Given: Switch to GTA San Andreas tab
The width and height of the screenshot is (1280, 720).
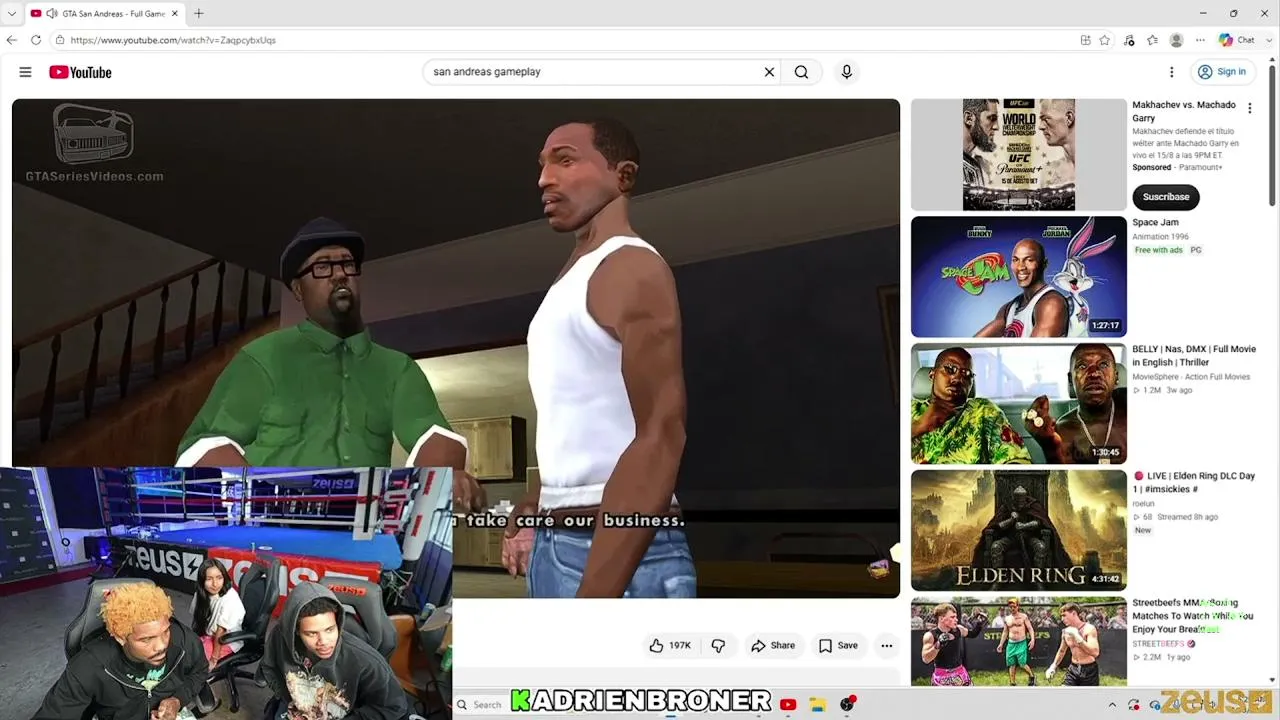Looking at the screenshot, I should pyautogui.click(x=105, y=14).
